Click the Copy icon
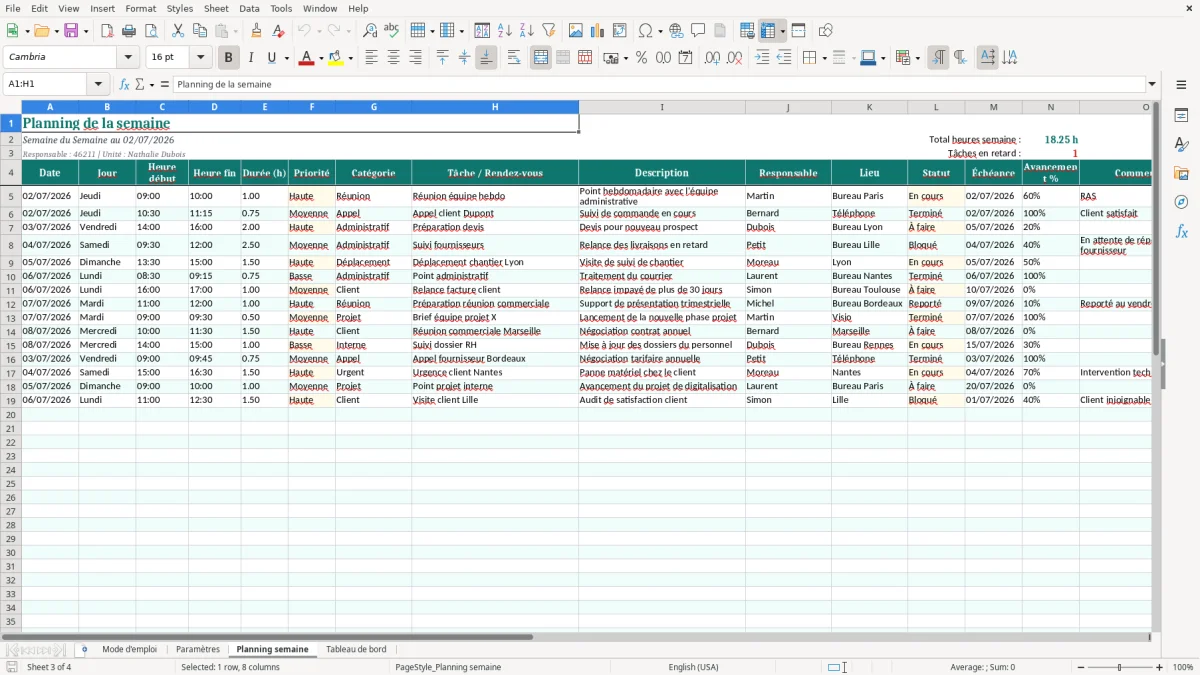This screenshot has height=675, width=1200. tap(200, 31)
